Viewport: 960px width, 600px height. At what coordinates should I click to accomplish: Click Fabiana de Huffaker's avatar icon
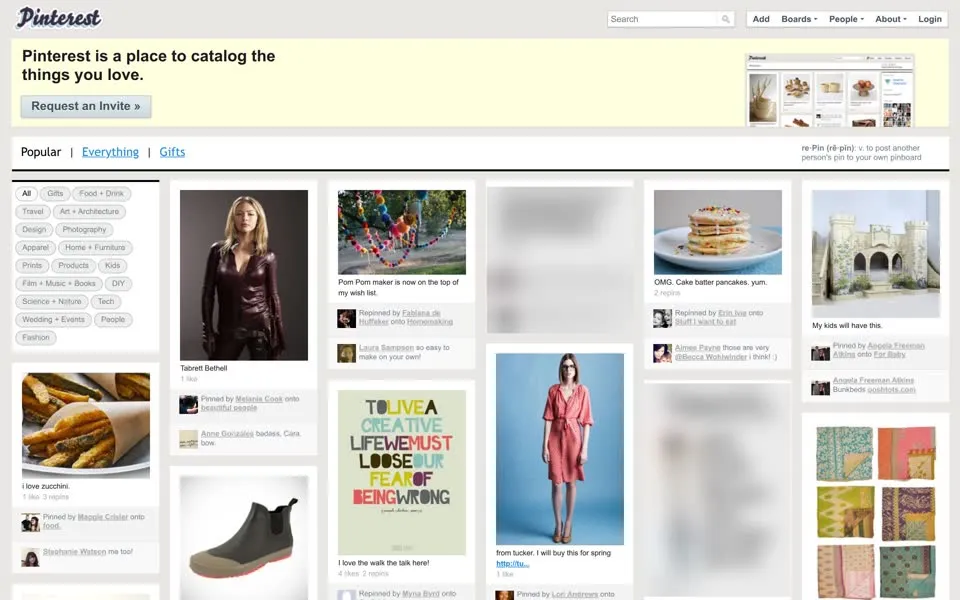coord(347,318)
